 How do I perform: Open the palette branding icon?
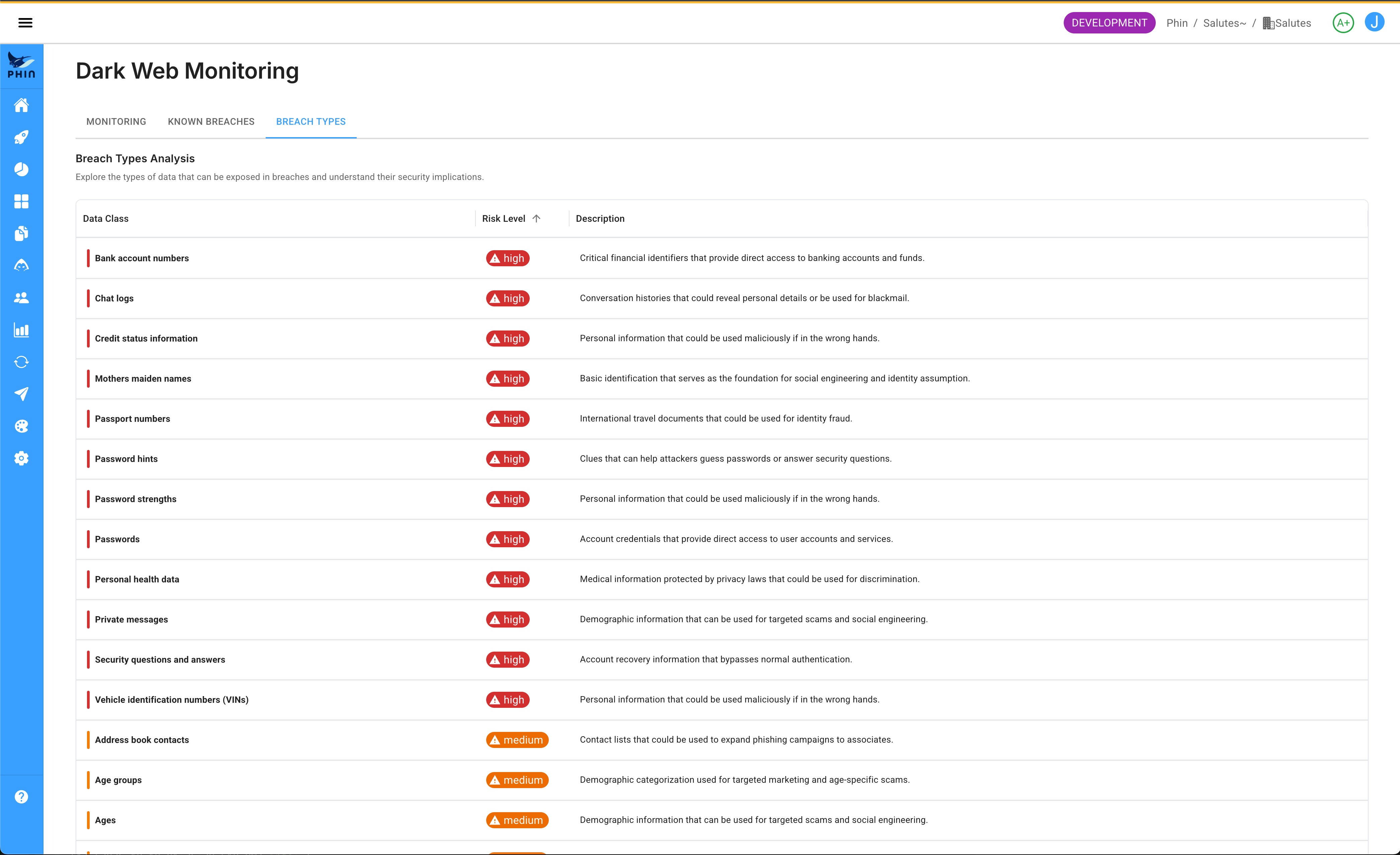point(22,426)
